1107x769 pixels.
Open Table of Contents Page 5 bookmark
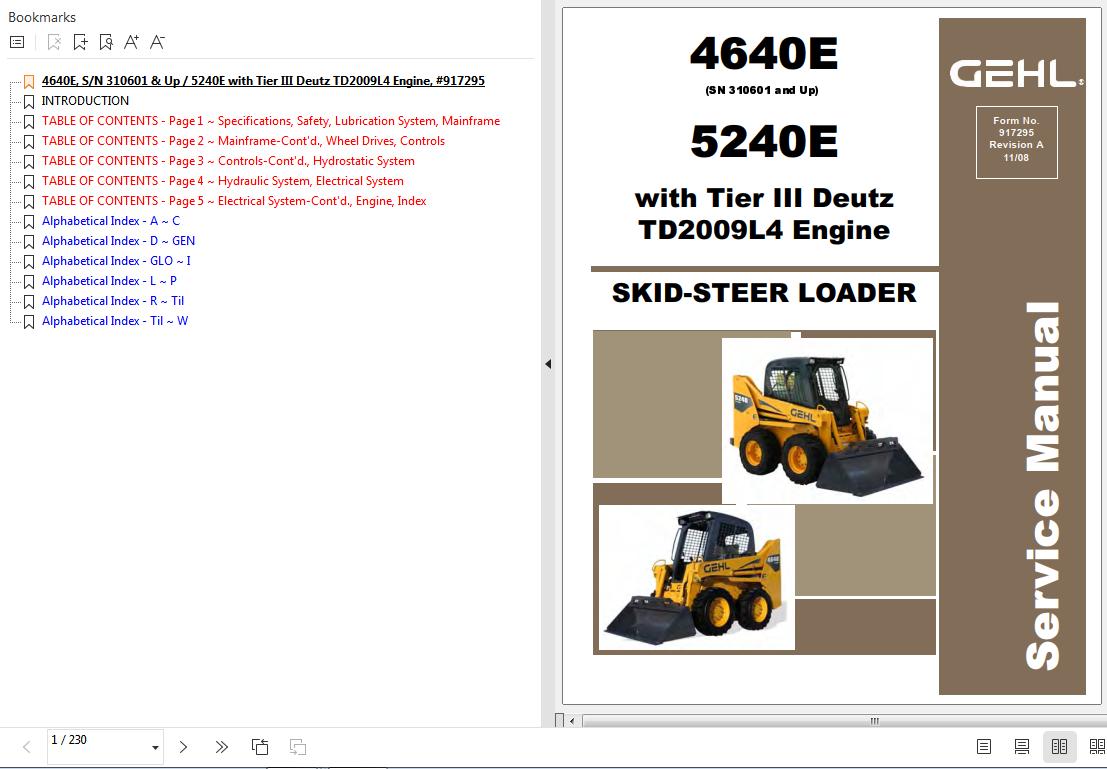tap(234, 201)
